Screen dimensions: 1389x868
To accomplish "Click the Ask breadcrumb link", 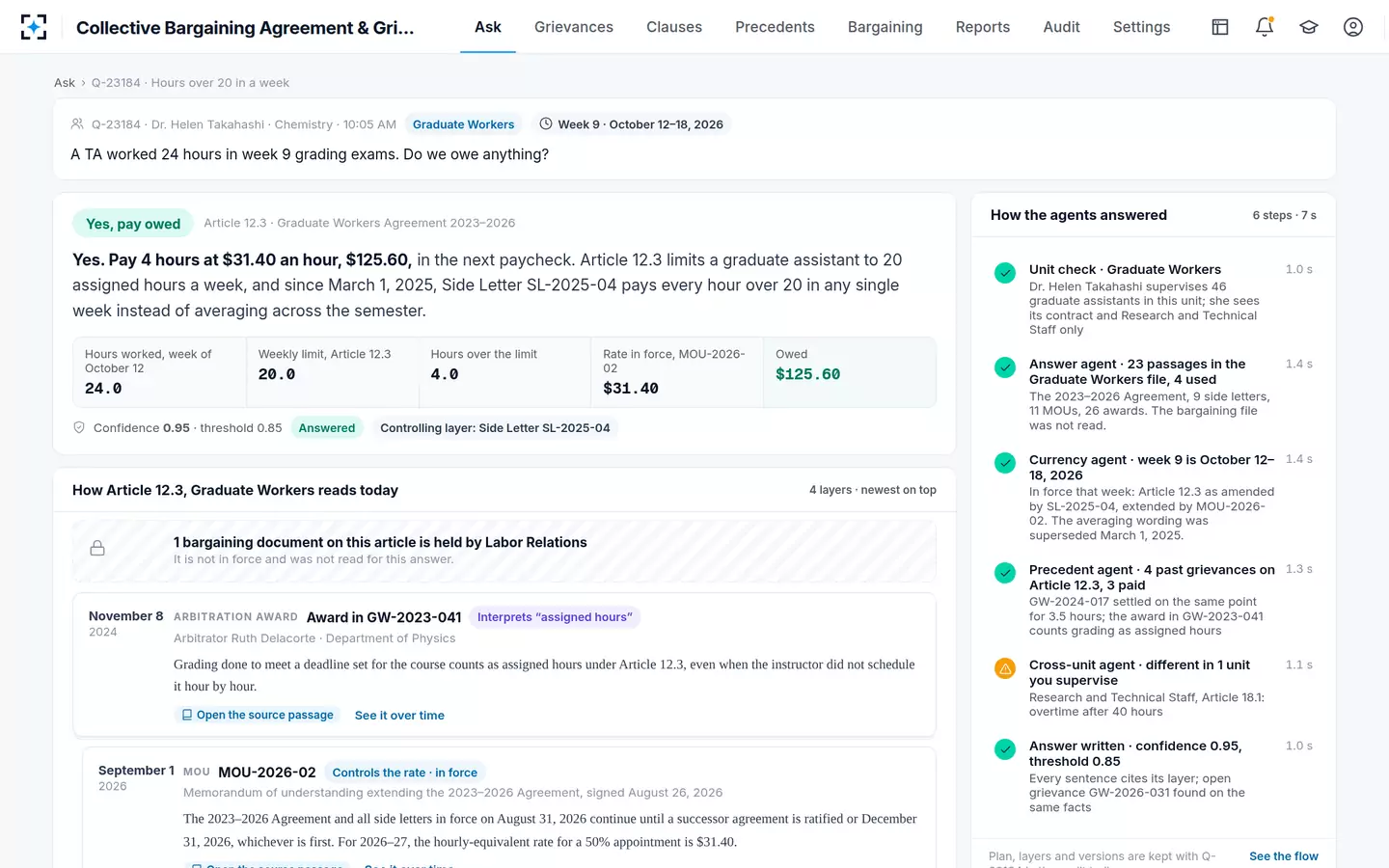I will tap(65, 83).
